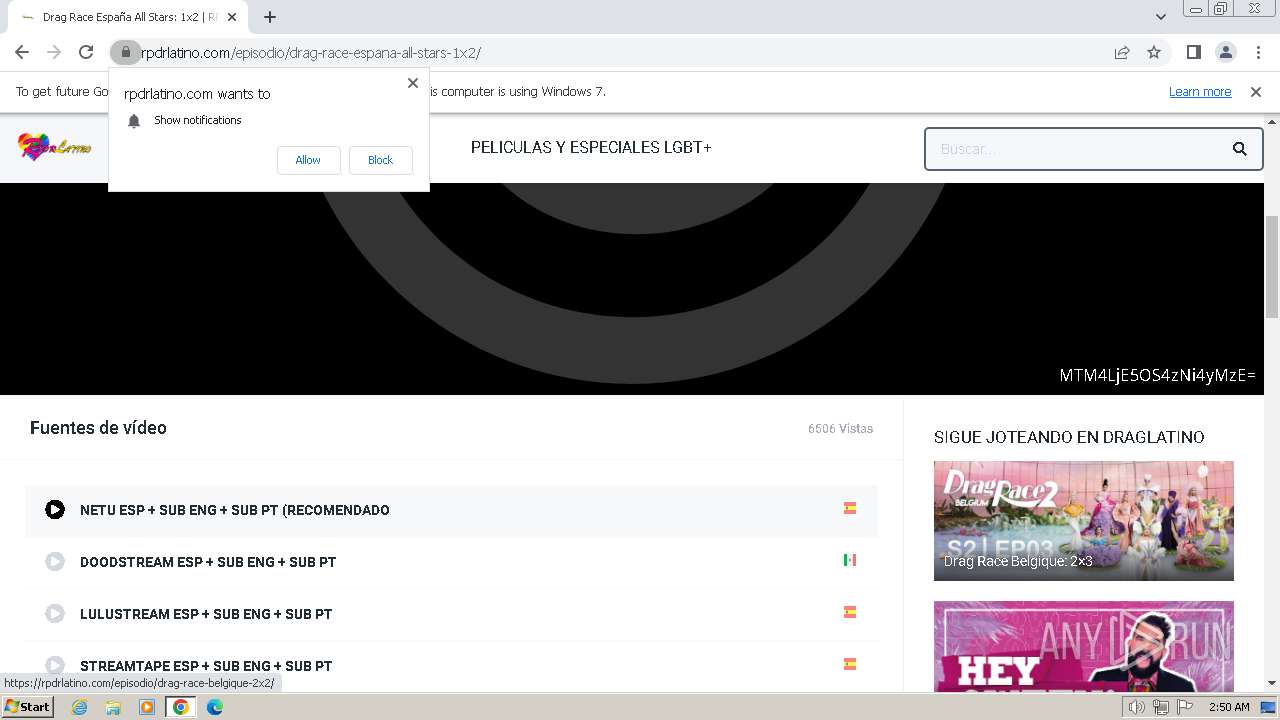Open the HEY pink promo thumbnail
The height and width of the screenshot is (720, 1280).
tap(1084, 647)
